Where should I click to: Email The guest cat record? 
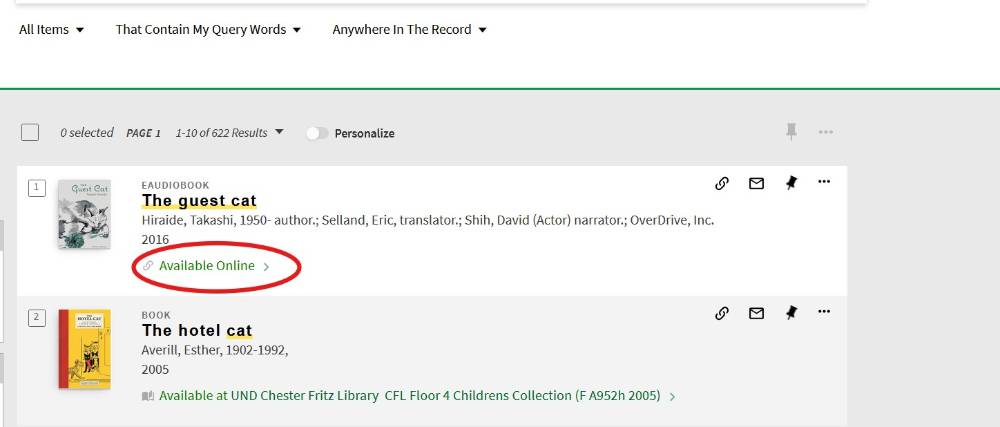coord(756,183)
